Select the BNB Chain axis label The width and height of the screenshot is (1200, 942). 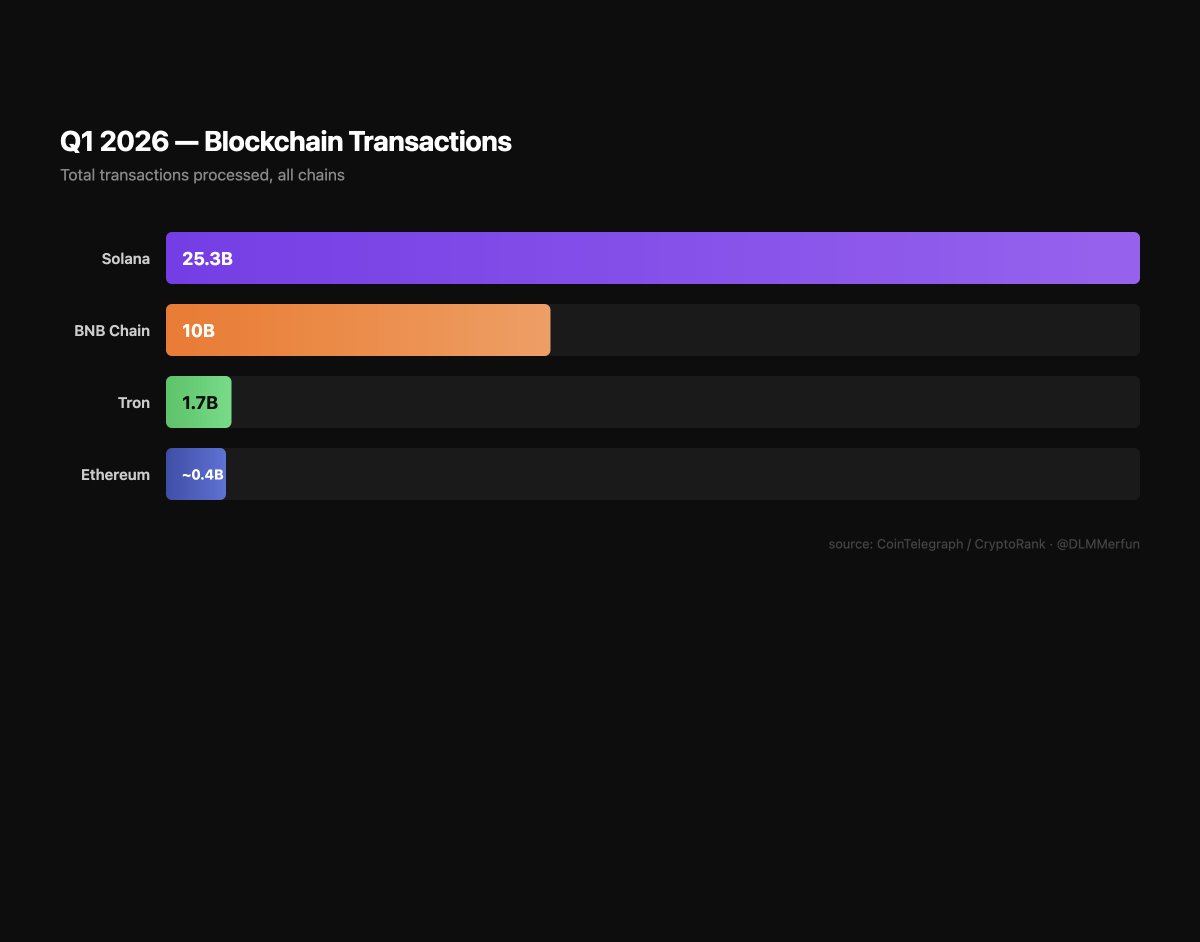(112, 331)
